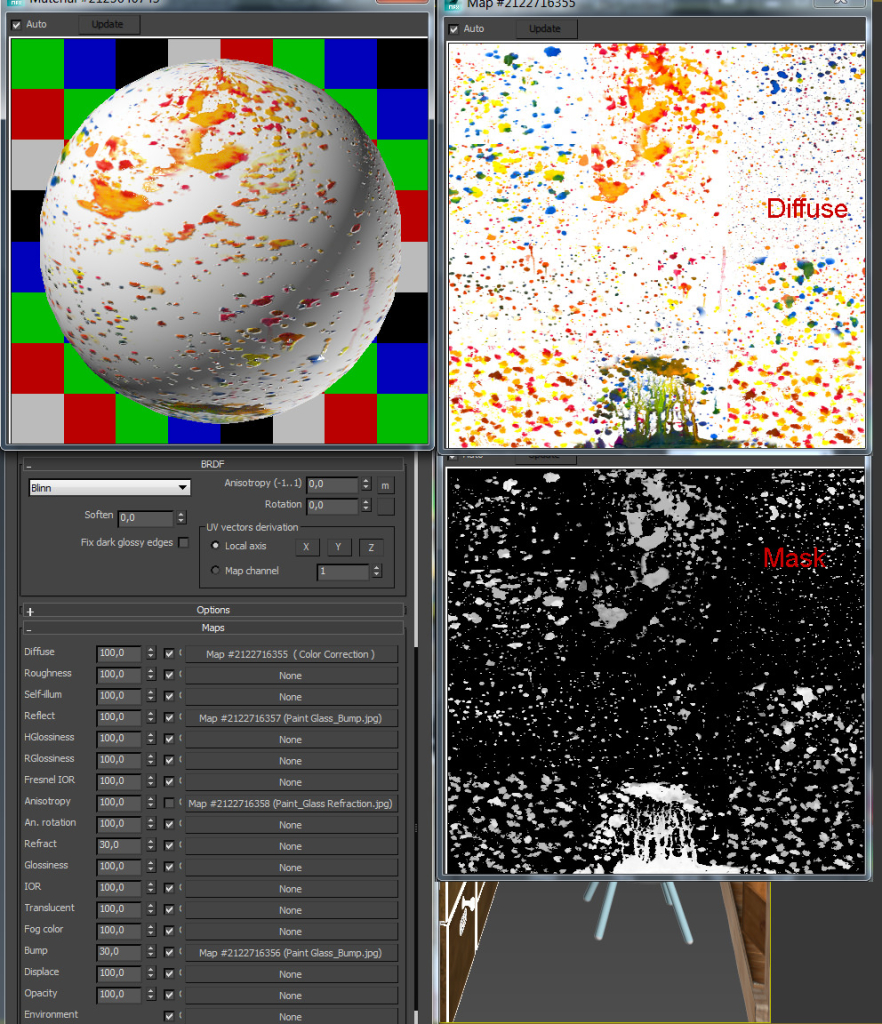Open the Blinn BRDF type dropdown
The width and height of the screenshot is (882, 1024).
tap(110, 487)
